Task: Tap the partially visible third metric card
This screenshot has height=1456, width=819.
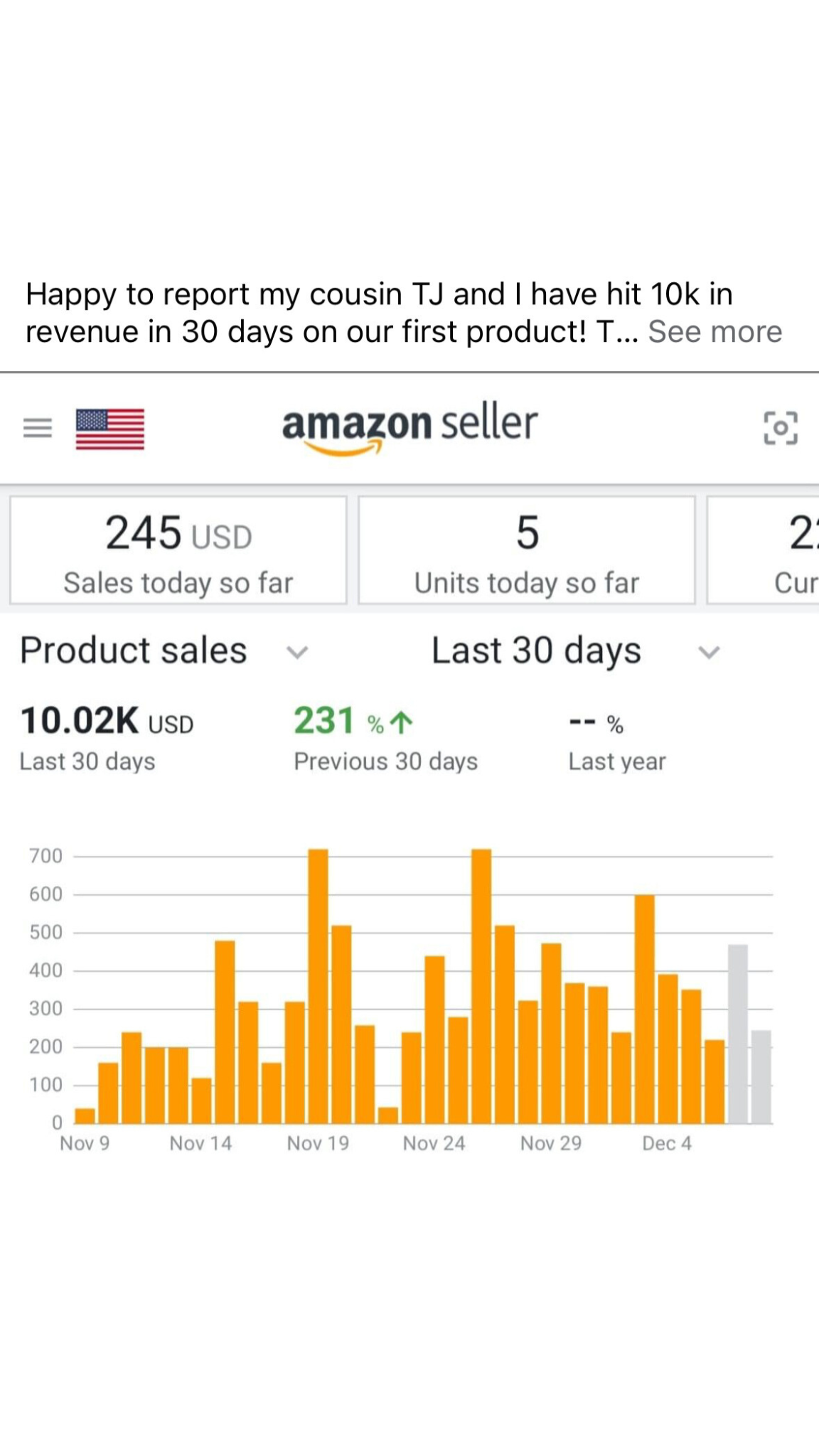Action: (764, 551)
